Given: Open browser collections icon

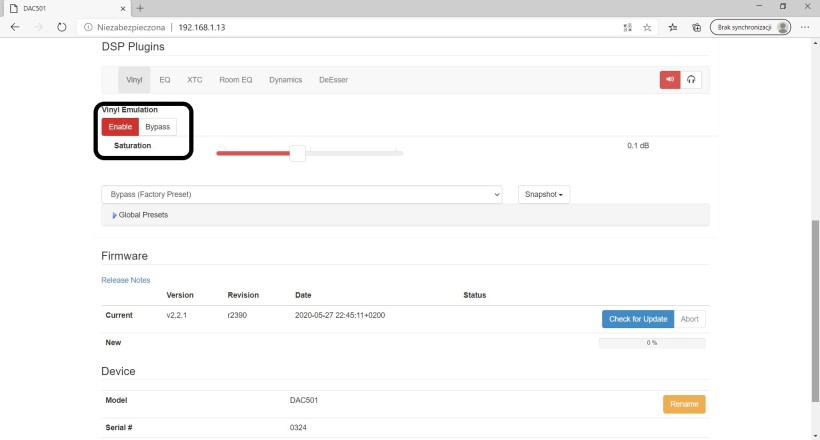Looking at the screenshot, I should point(697,27).
